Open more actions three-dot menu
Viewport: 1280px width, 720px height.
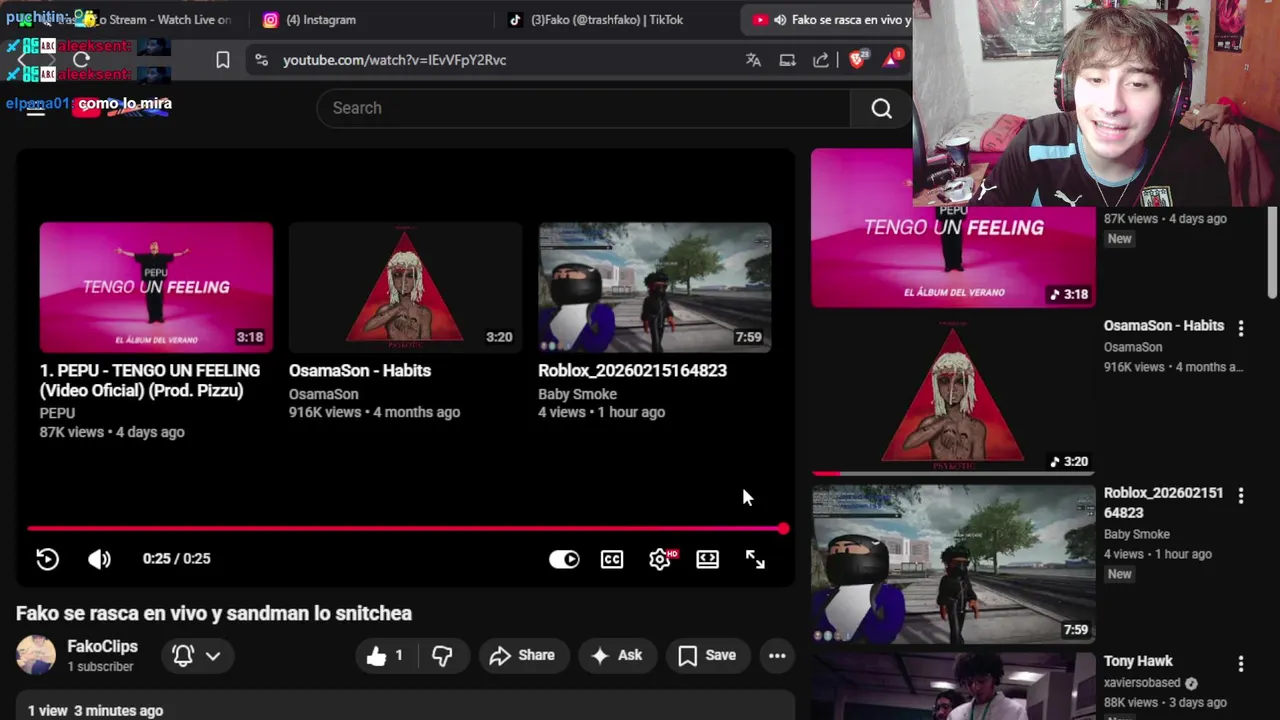pyautogui.click(x=777, y=656)
